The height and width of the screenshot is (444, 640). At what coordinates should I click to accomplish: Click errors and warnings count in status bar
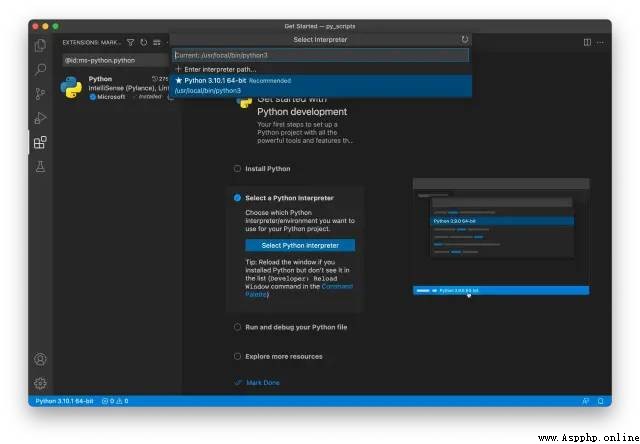115,401
